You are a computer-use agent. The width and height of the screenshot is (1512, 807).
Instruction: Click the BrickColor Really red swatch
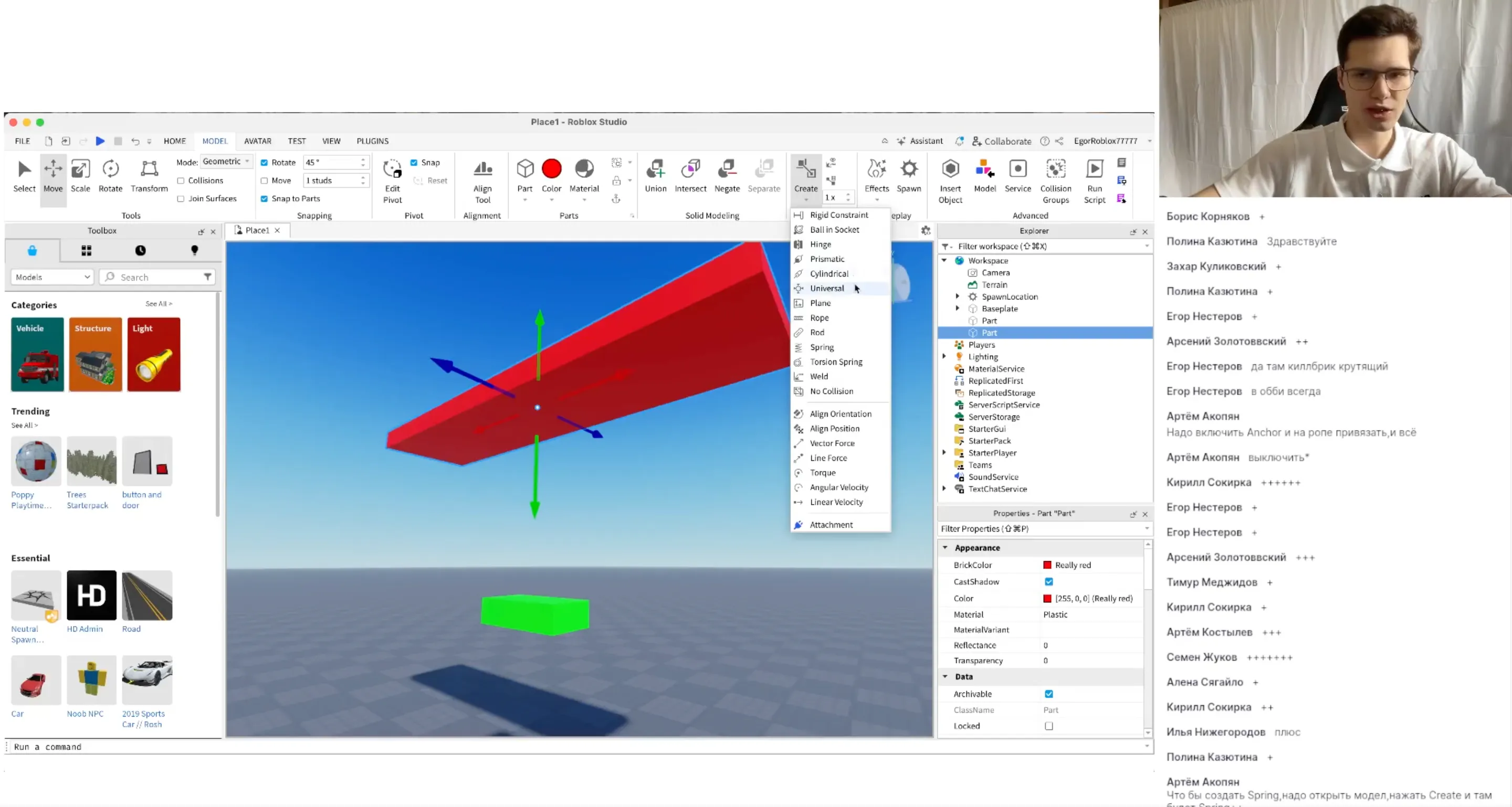1047,565
